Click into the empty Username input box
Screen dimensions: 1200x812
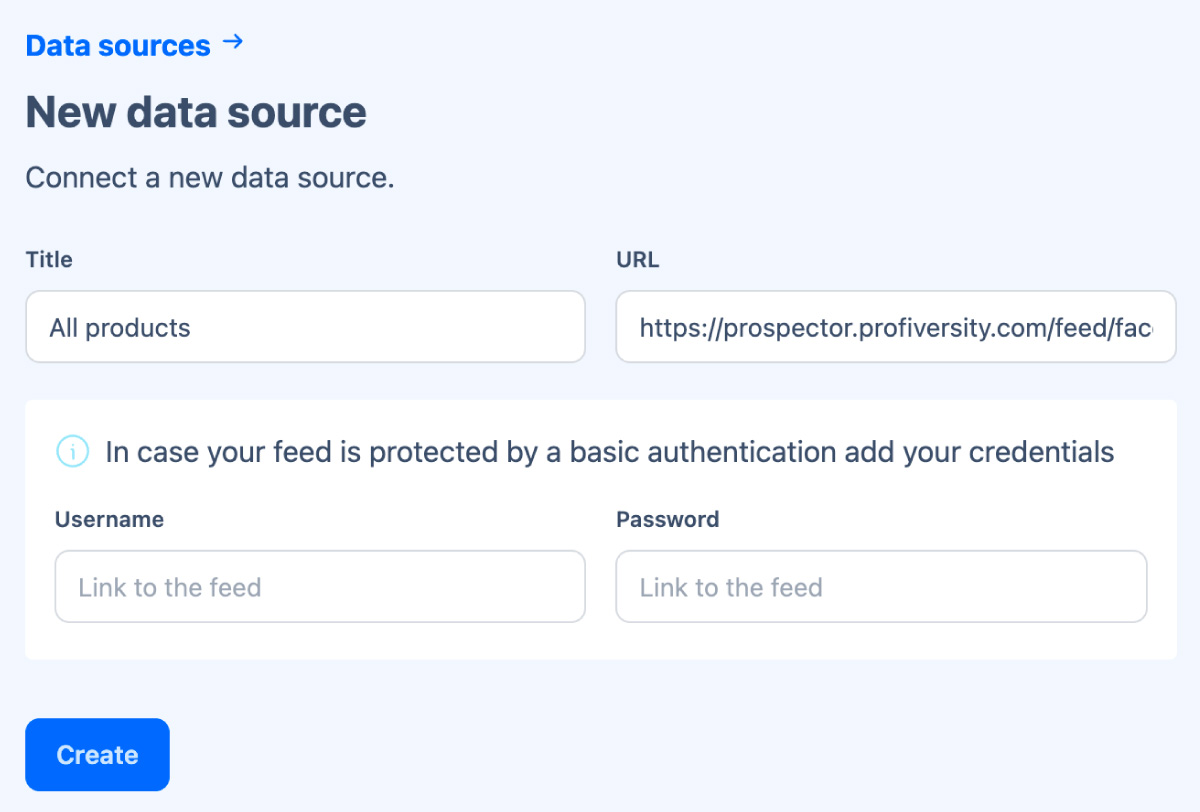320,587
